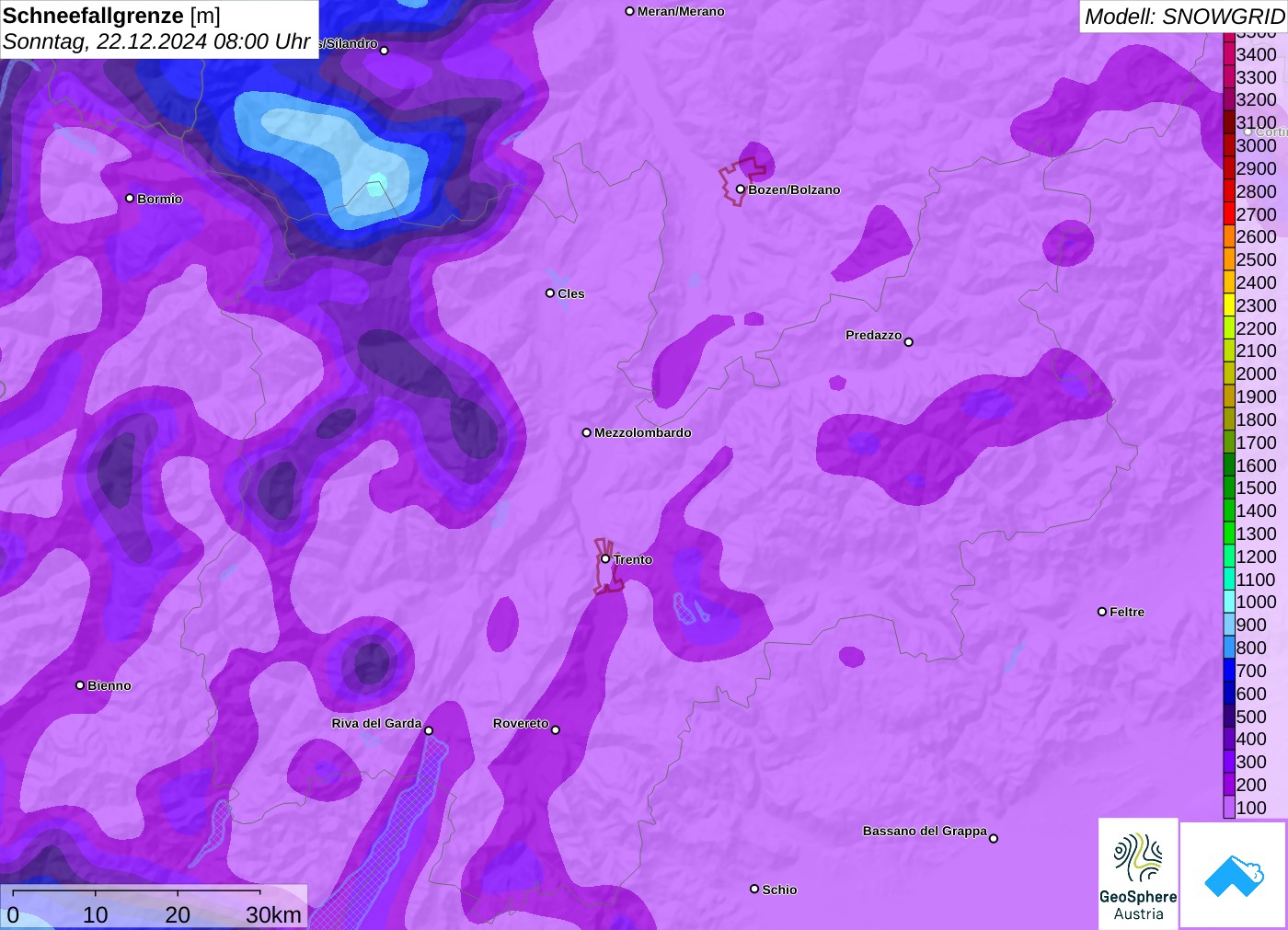Click legend value 1900
This screenshot has height=930, width=1288.
click(x=1256, y=396)
